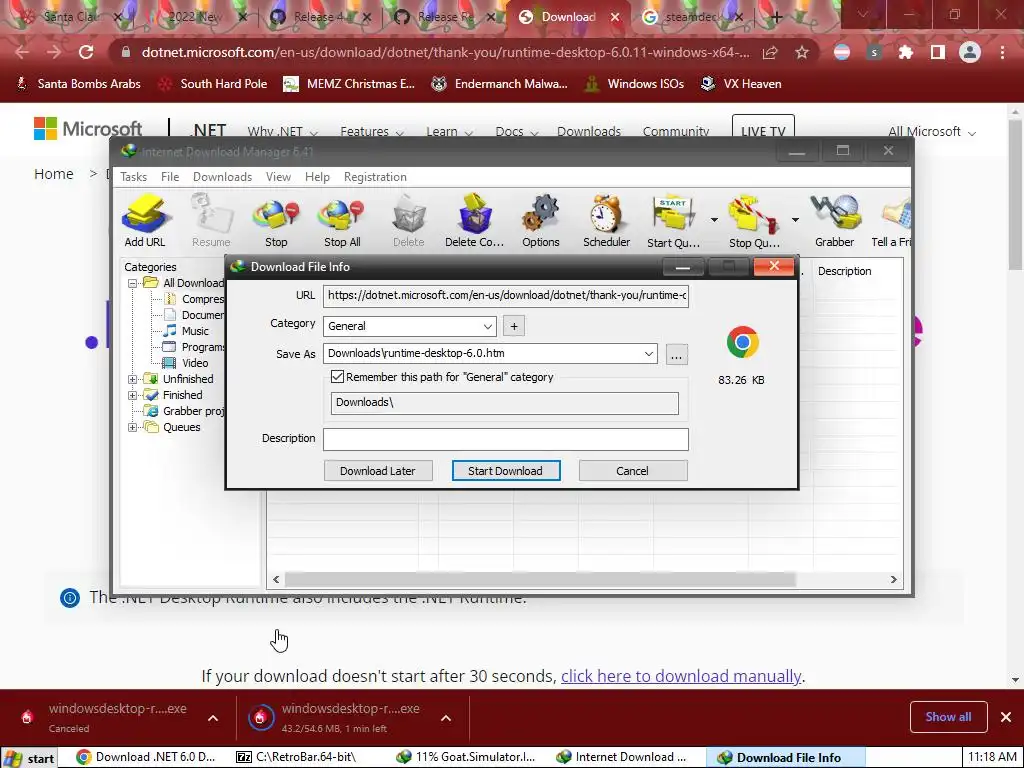
Task: Click the click here to download manually link
Action: (x=680, y=676)
